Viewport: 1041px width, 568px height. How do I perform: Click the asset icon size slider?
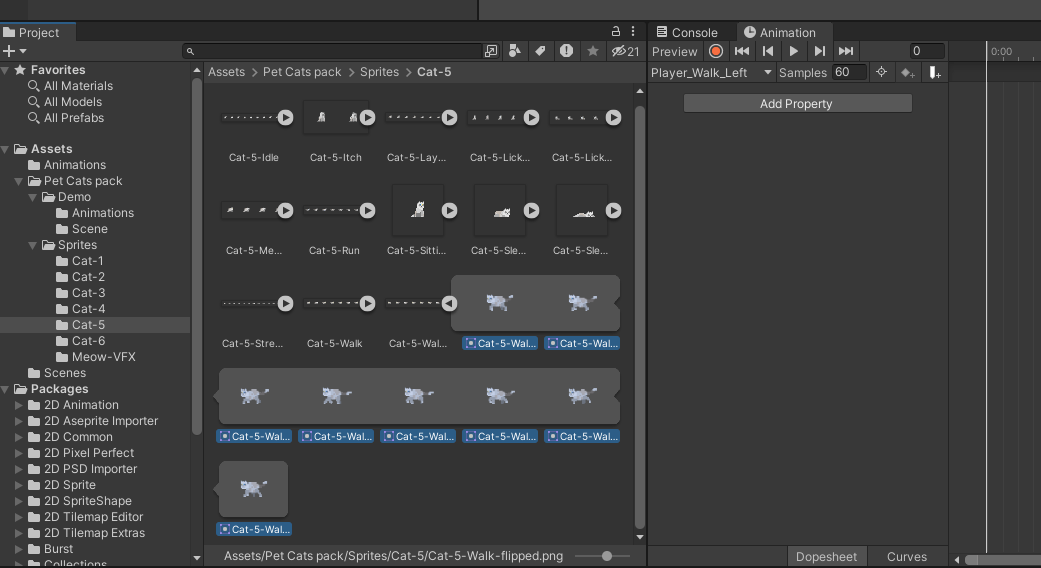tap(606, 556)
